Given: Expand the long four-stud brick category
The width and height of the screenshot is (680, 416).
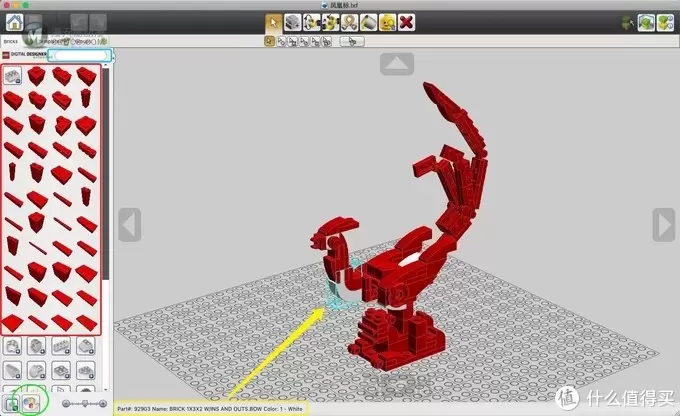Looking at the screenshot, I should point(61,347).
